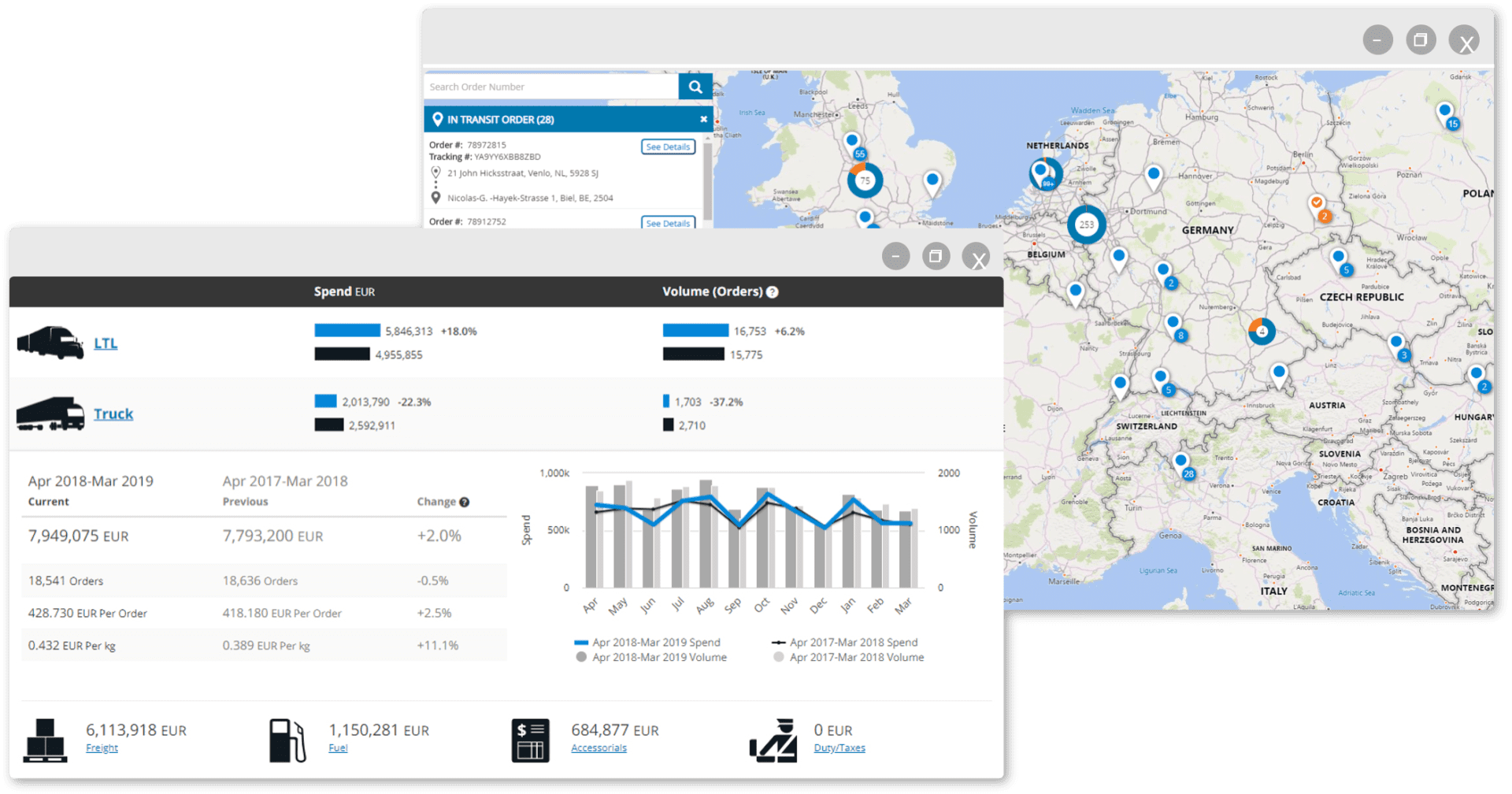The image size is (1512, 794).
Task: Click the LTL truck icon
Action: pyautogui.click(x=50, y=343)
